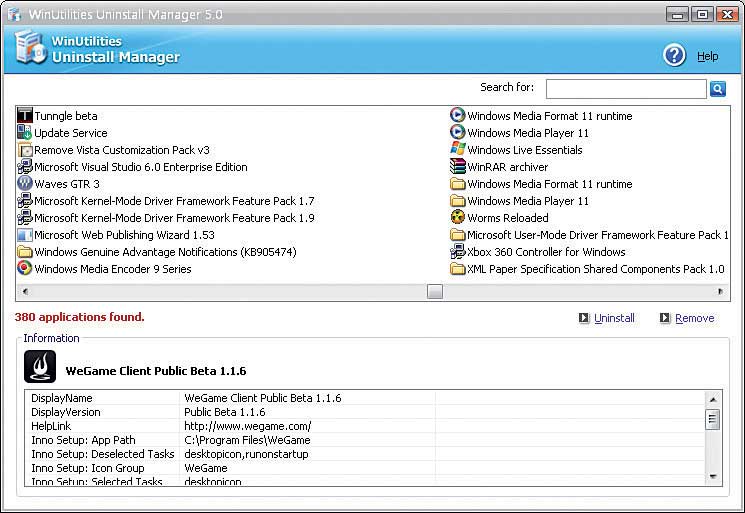Click the arrow icon beside Remove
The width and height of the screenshot is (745, 513).
click(665, 318)
